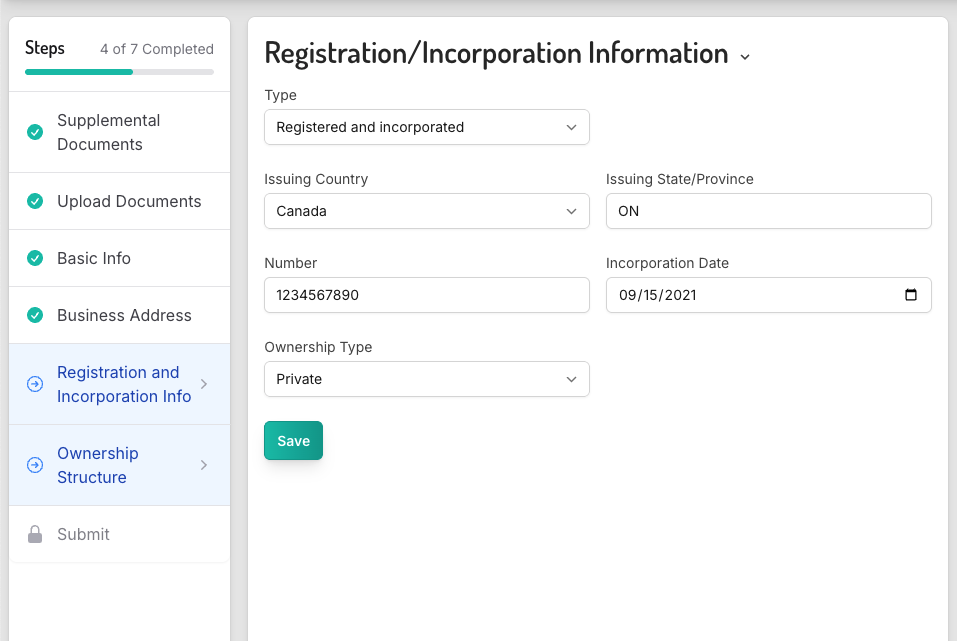This screenshot has width=957, height=641.
Task: Go to the Basic Info step
Action: (94, 258)
